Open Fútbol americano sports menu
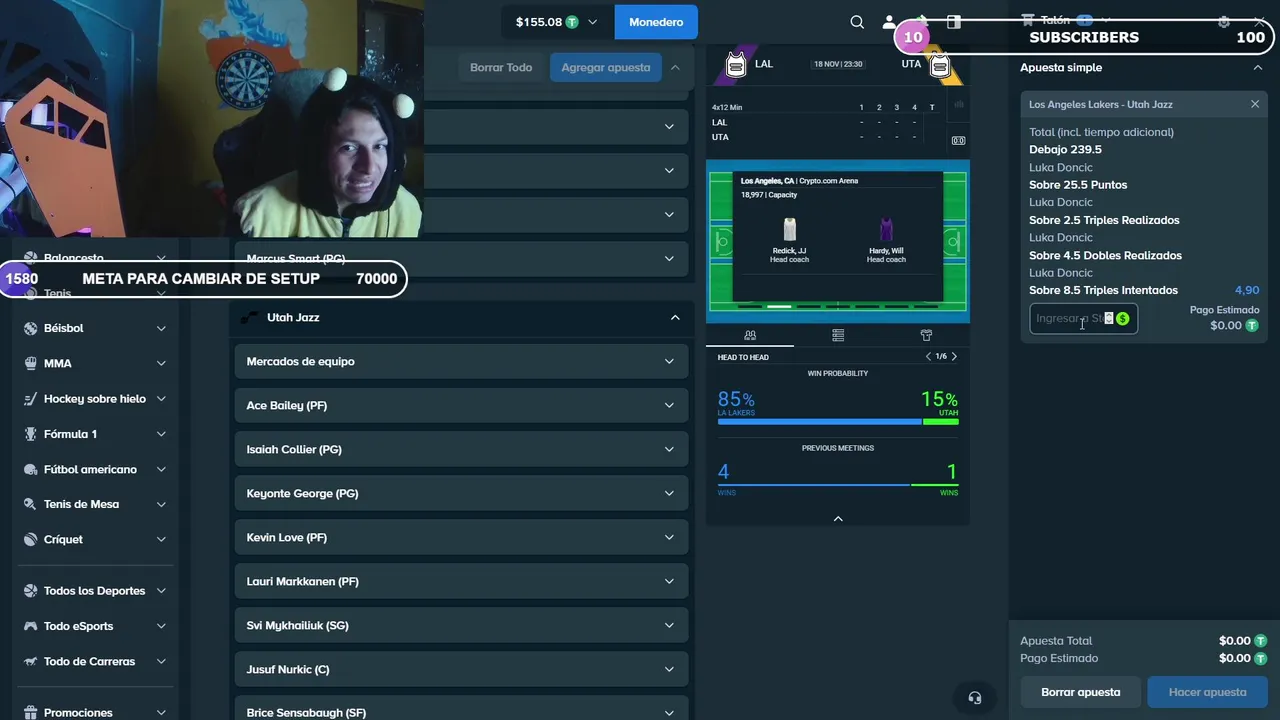The width and height of the screenshot is (1280, 720). pyautogui.click(x=95, y=469)
